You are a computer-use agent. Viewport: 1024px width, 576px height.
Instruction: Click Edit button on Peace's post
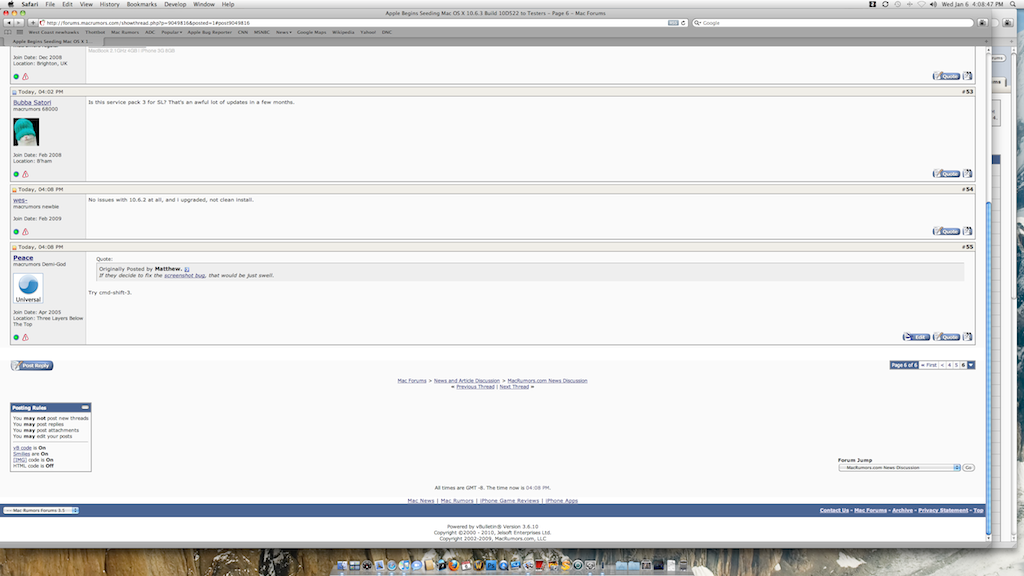click(916, 337)
